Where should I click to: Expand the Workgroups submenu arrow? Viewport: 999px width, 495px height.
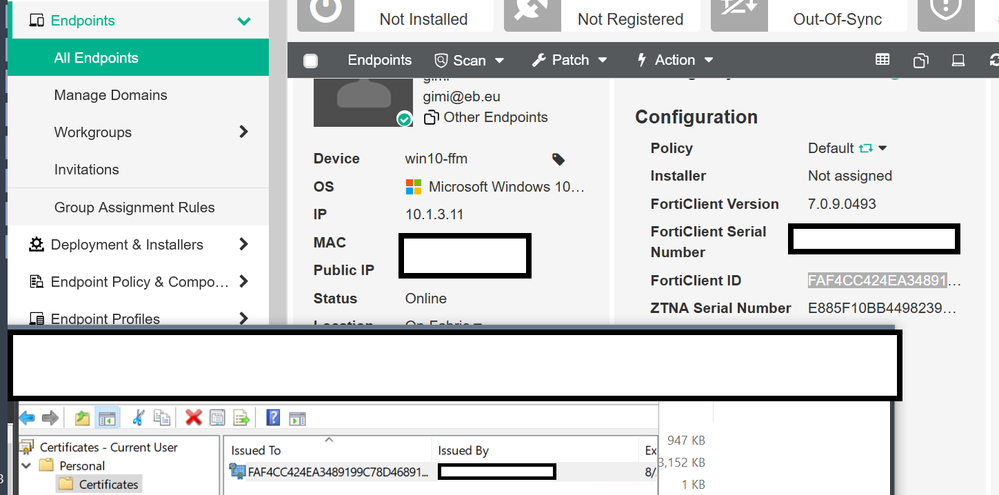click(243, 132)
